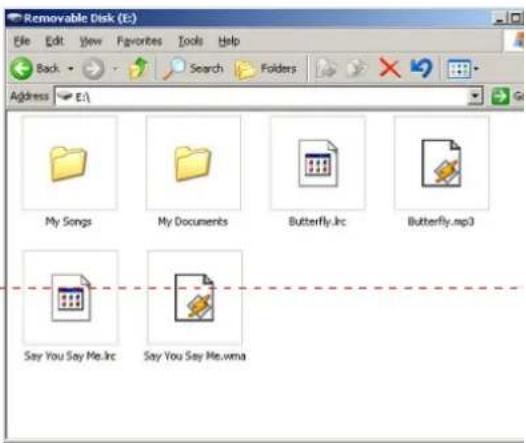Click the "Butterfly.mp3" file name
Image resolution: width=526 pixels, height=443 pixels.
click(x=441, y=222)
